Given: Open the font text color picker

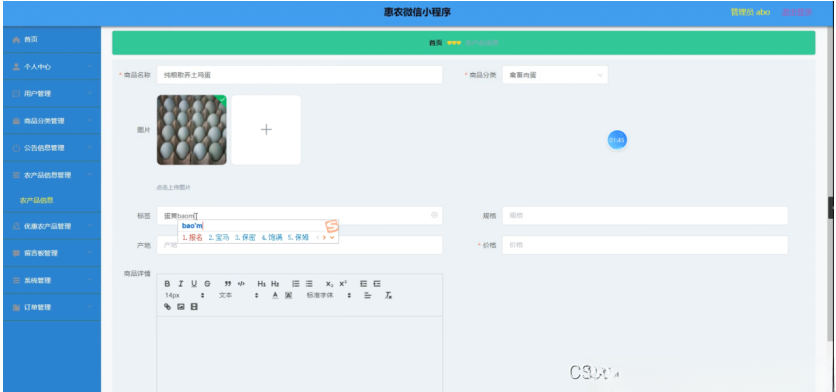Looking at the screenshot, I should [276, 295].
